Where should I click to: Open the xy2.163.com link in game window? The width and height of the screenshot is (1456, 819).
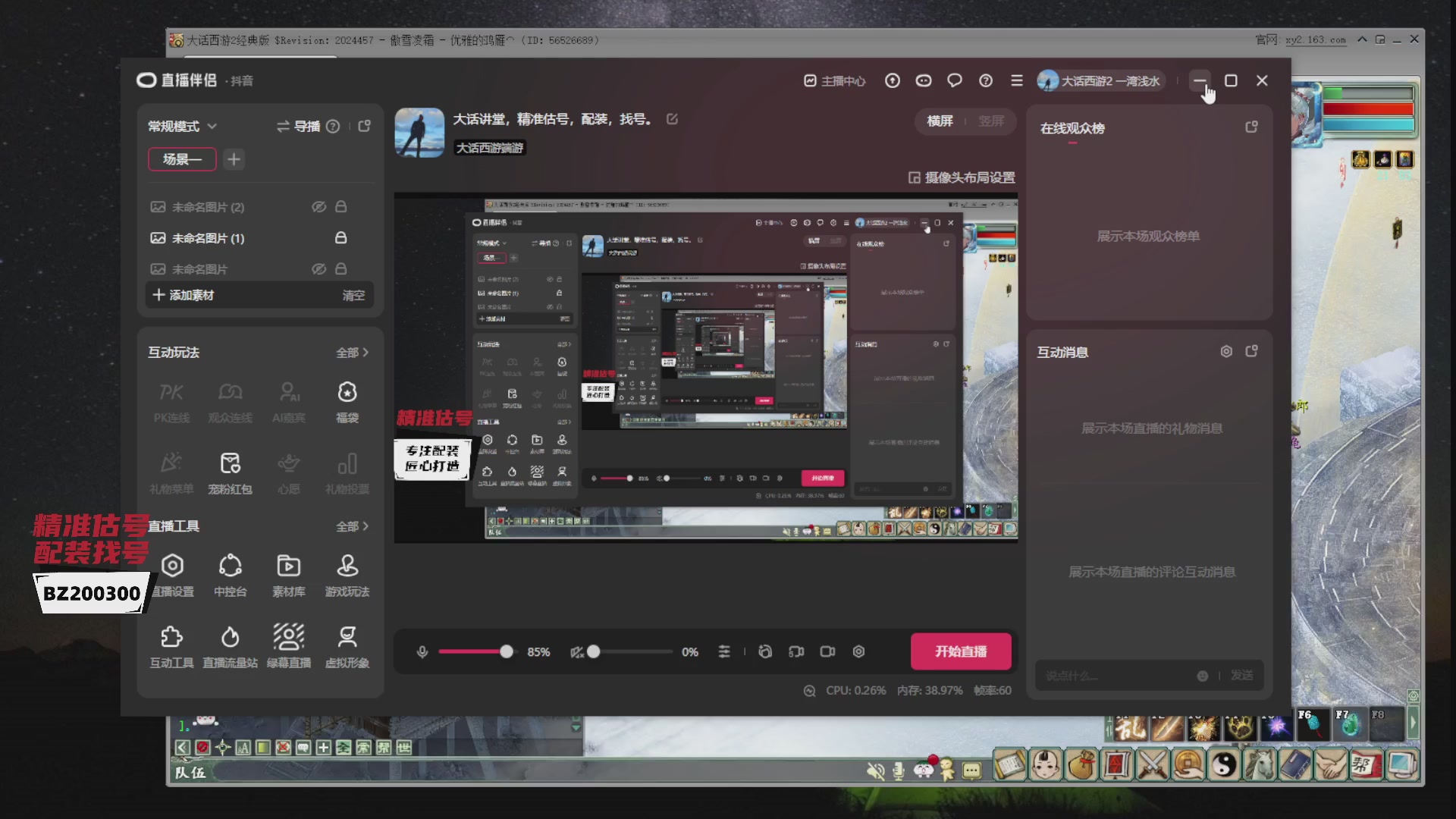[x=1316, y=40]
